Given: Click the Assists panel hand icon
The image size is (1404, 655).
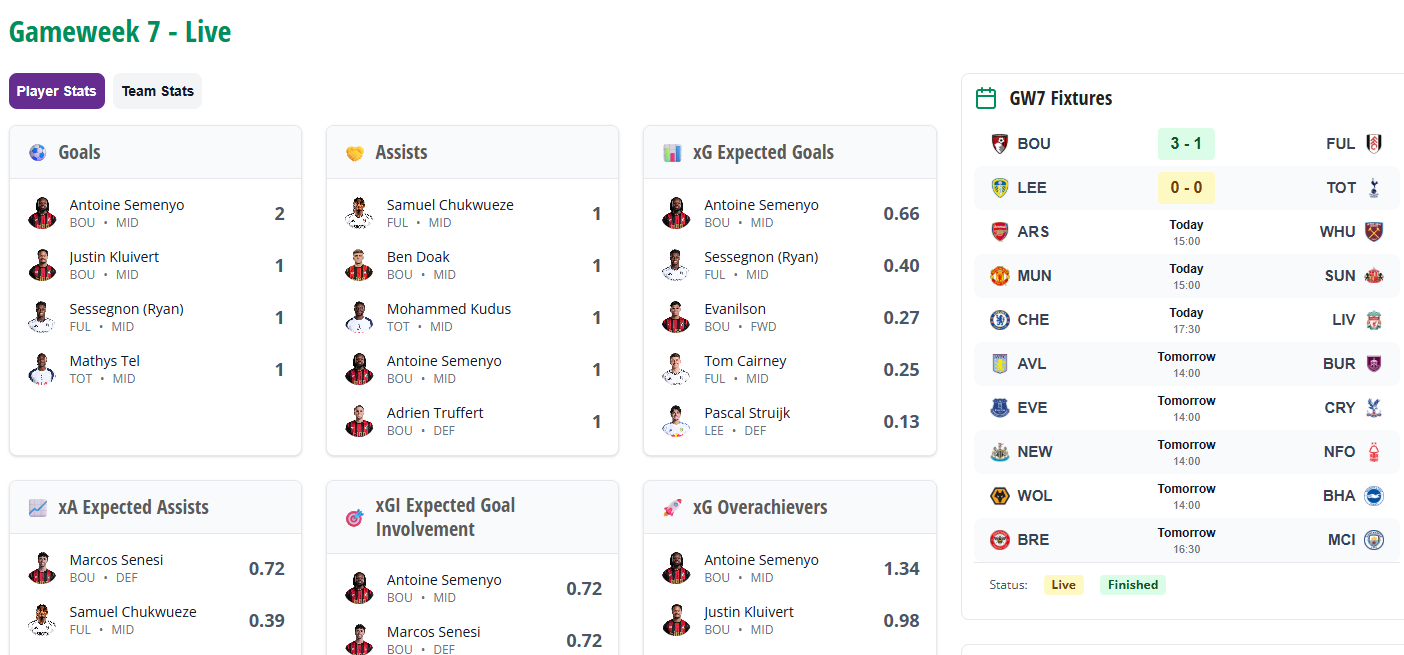Looking at the screenshot, I should [353, 152].
